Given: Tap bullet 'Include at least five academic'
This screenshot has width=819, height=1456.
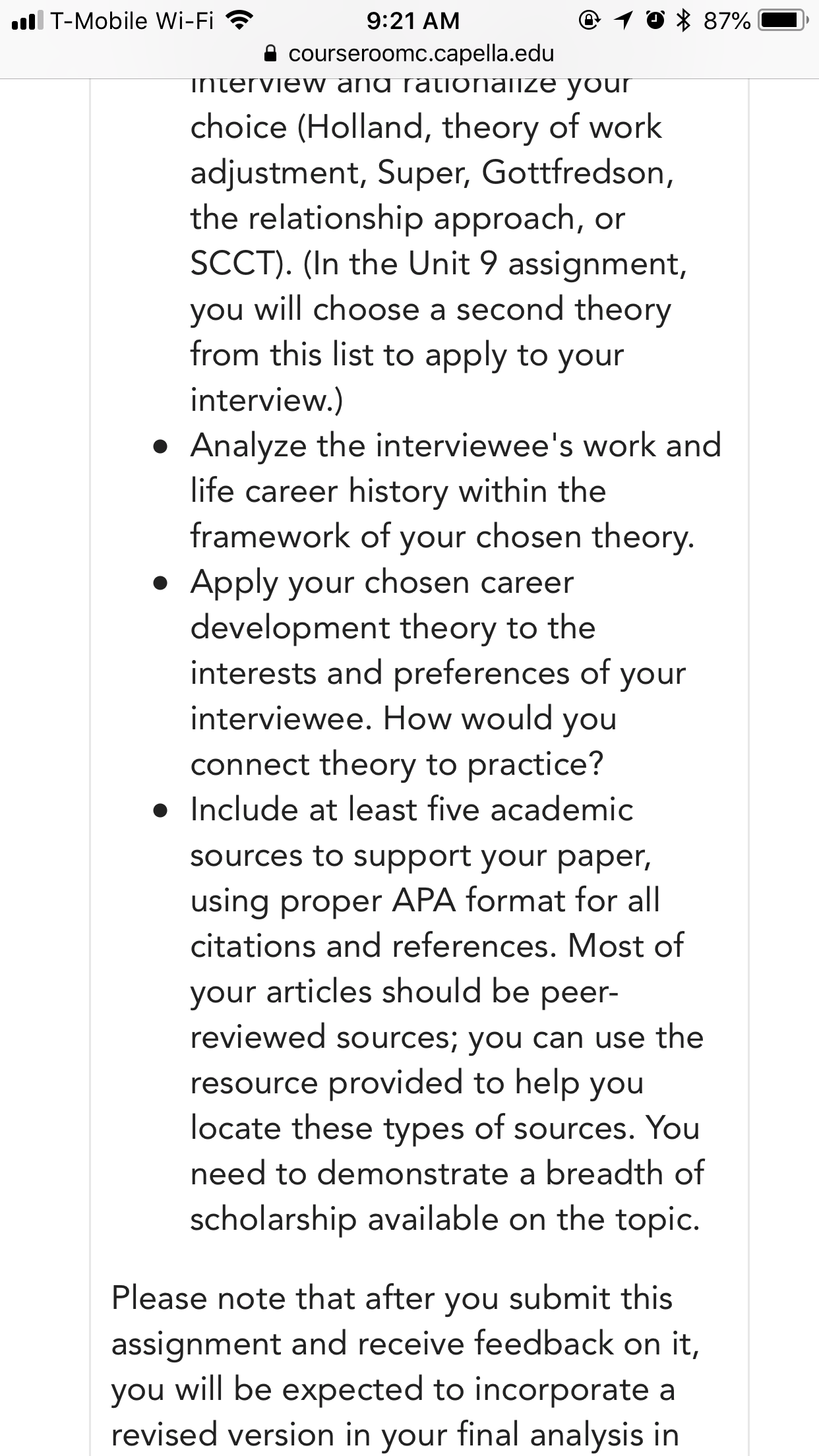Looking at the screenshot, I should [448, 1014].
